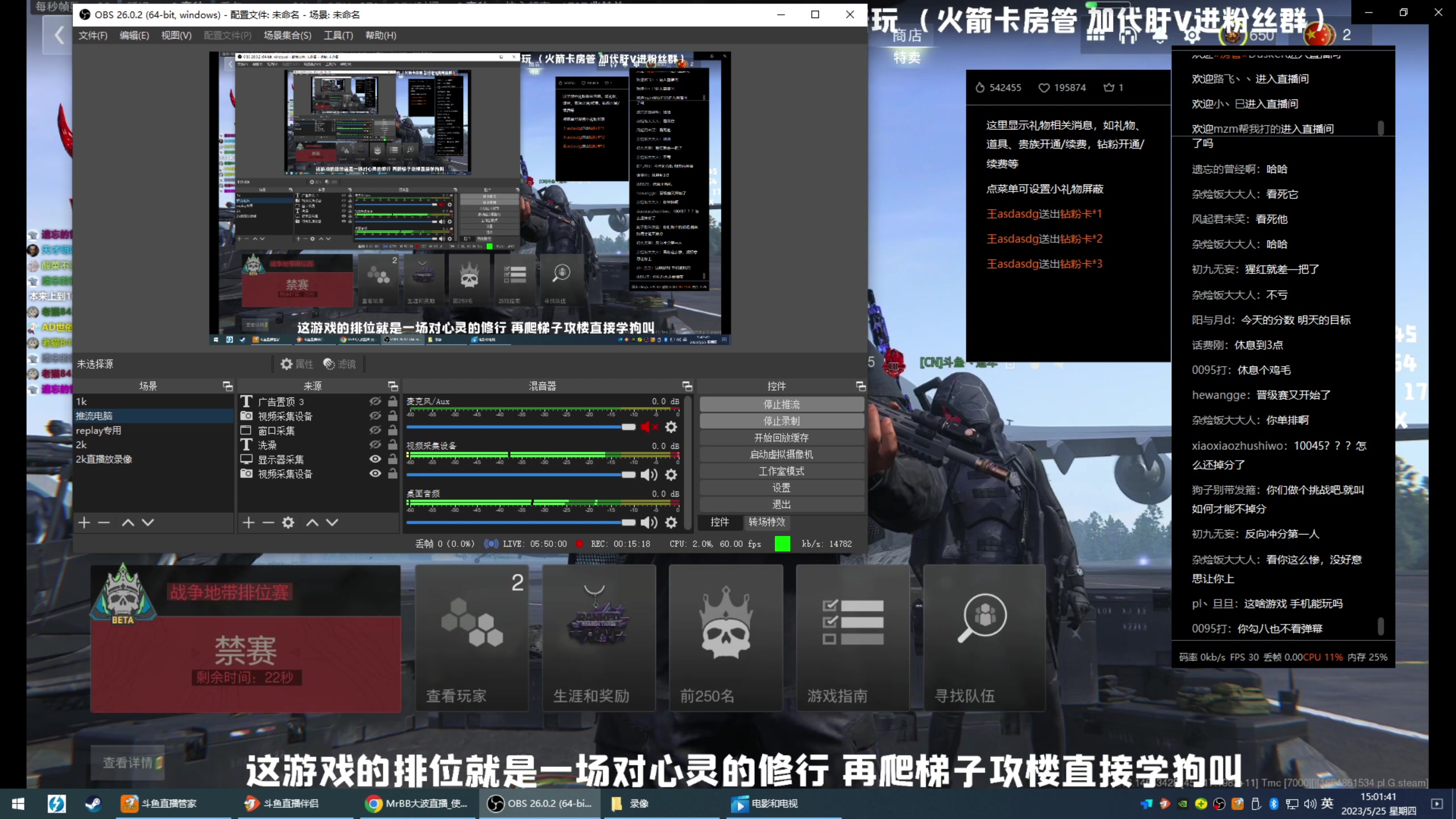
Task: Click the 停止录制 button
Action: (x=781, y=421)
